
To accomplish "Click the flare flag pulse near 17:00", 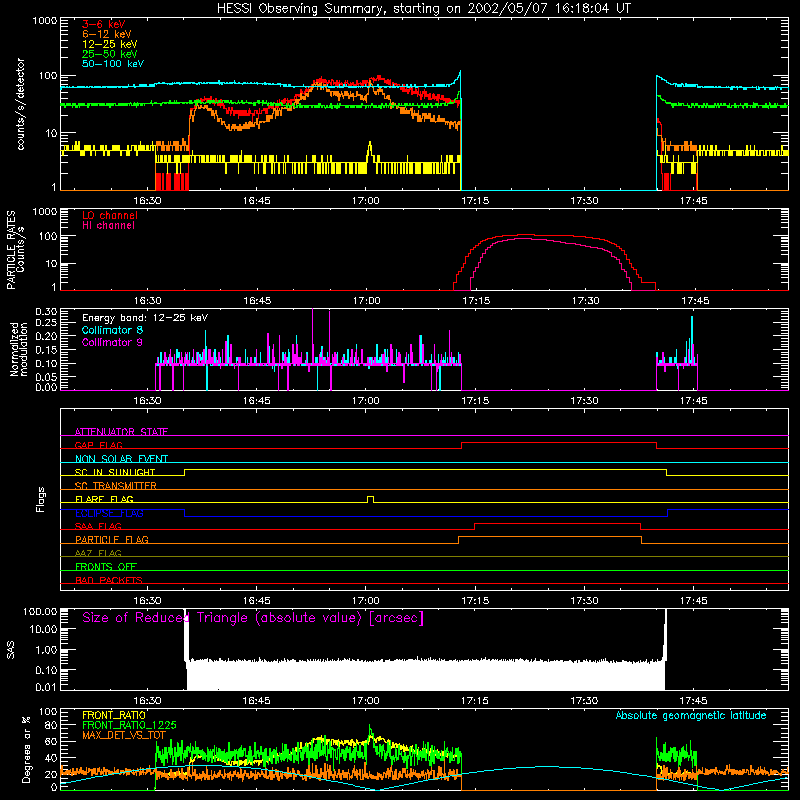I will (x=370, y=498).
